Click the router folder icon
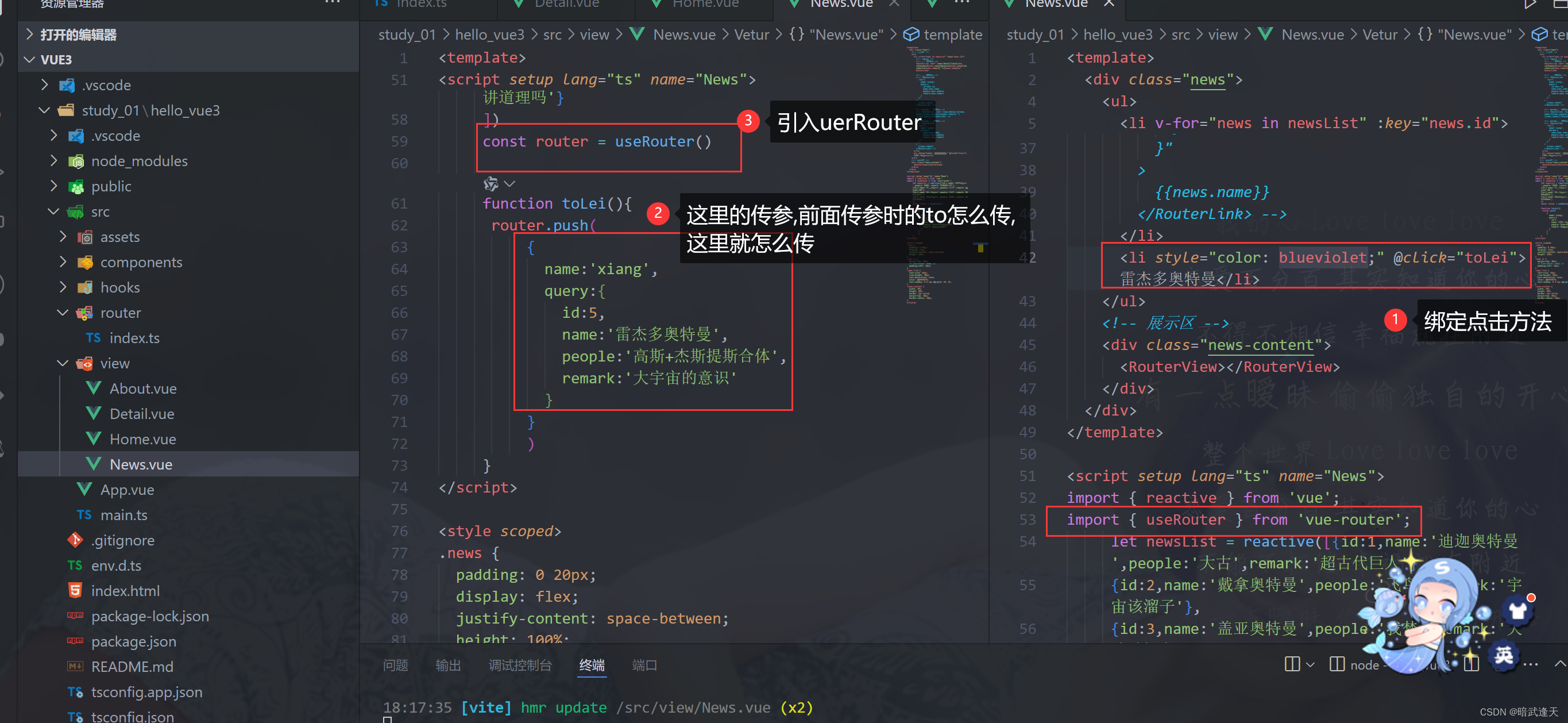Image resolution: width=1568 pixels, height=723 pixels. 84,313
